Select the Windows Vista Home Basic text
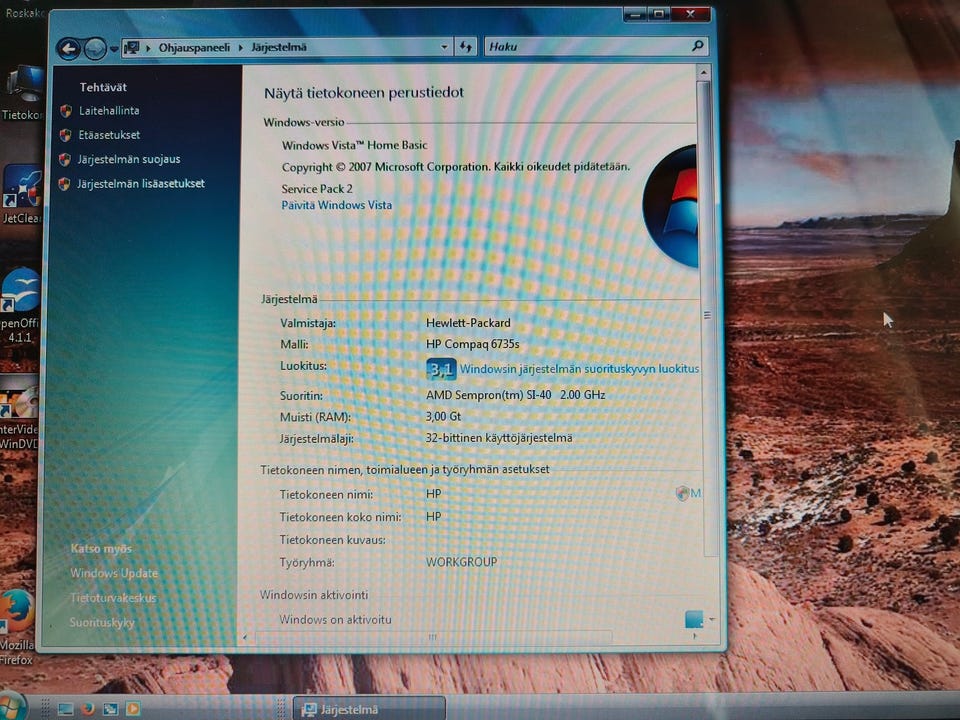This screenshot has height=720, width=960. point(354,145)
